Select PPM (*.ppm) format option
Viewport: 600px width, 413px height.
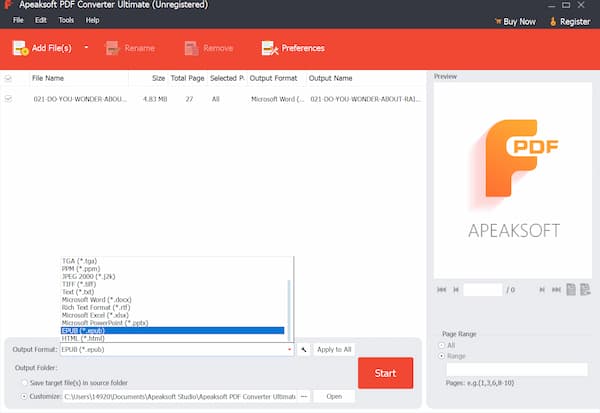coord(173,269)
